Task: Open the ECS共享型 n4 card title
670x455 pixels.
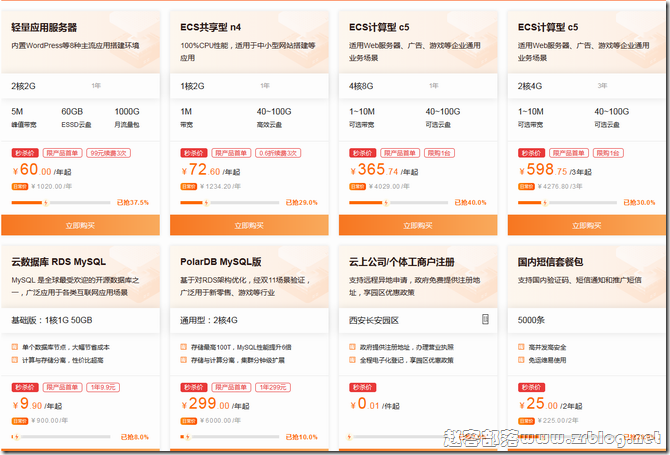Action: [210, 27]
